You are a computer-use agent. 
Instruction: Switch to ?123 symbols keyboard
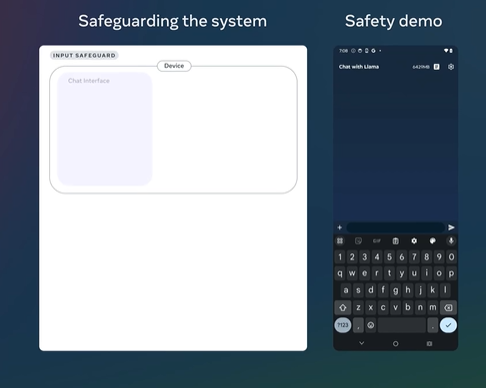coord(343,325)
